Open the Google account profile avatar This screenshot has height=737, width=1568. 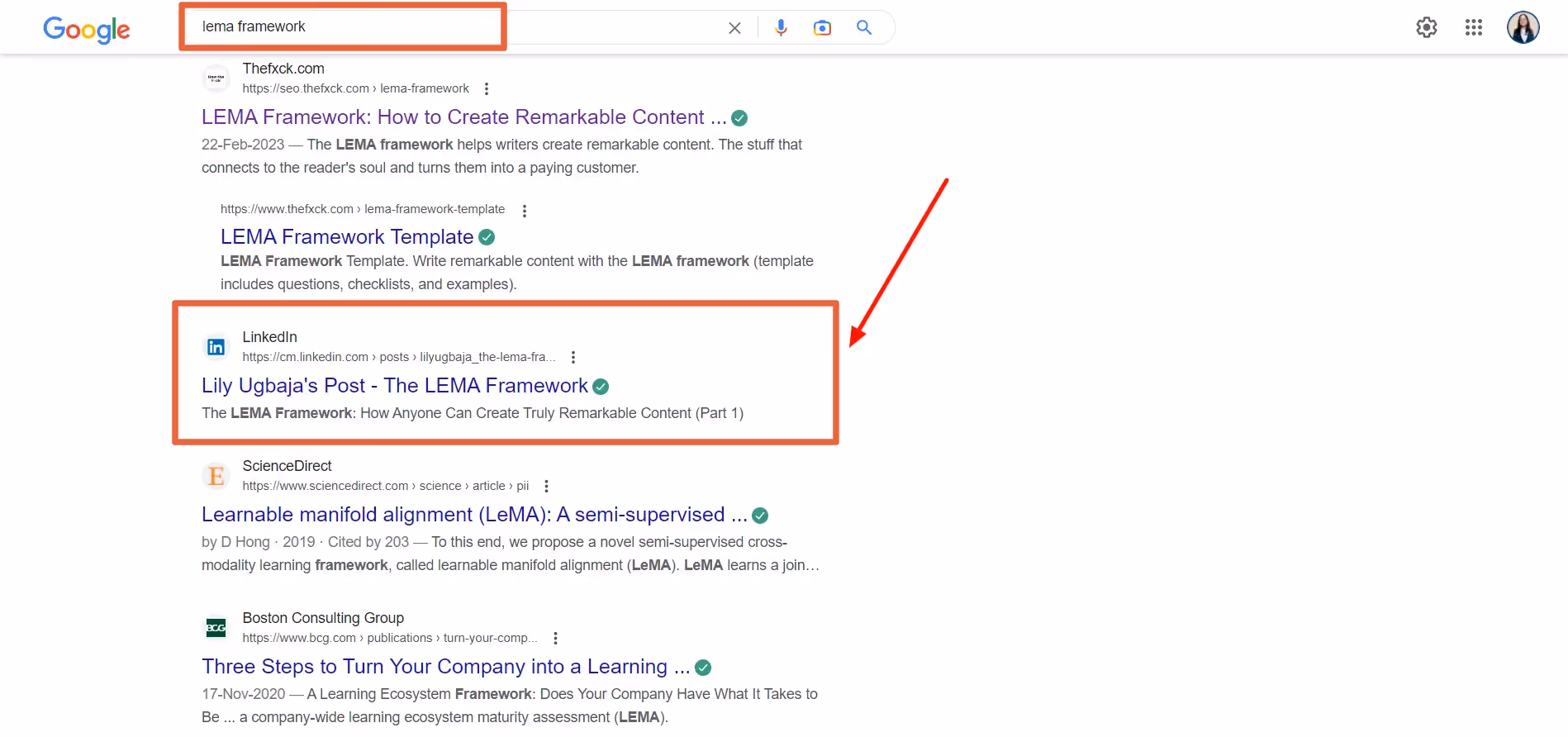1523,27
